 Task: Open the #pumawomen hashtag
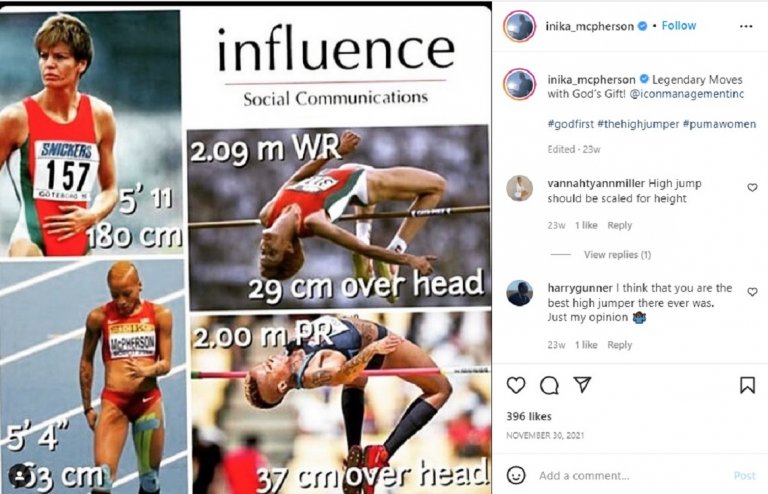coord(719,124)
